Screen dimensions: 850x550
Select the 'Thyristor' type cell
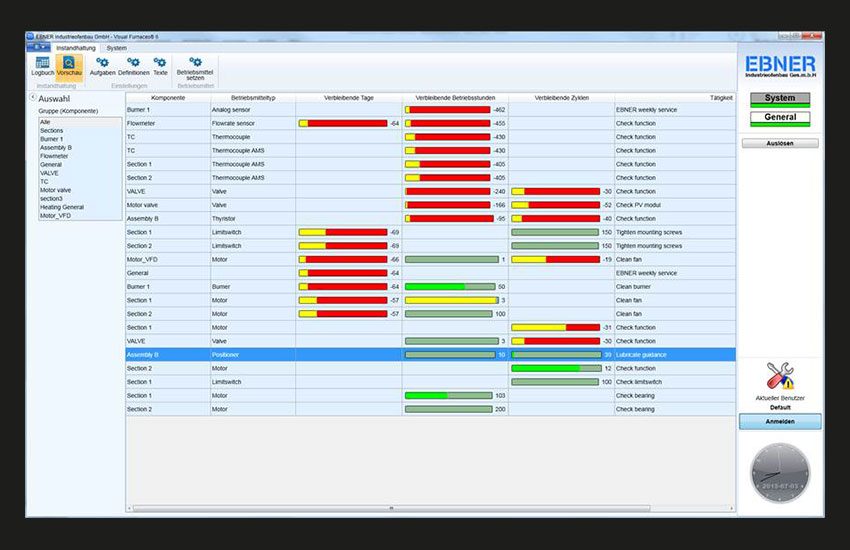tap(253, 219)
